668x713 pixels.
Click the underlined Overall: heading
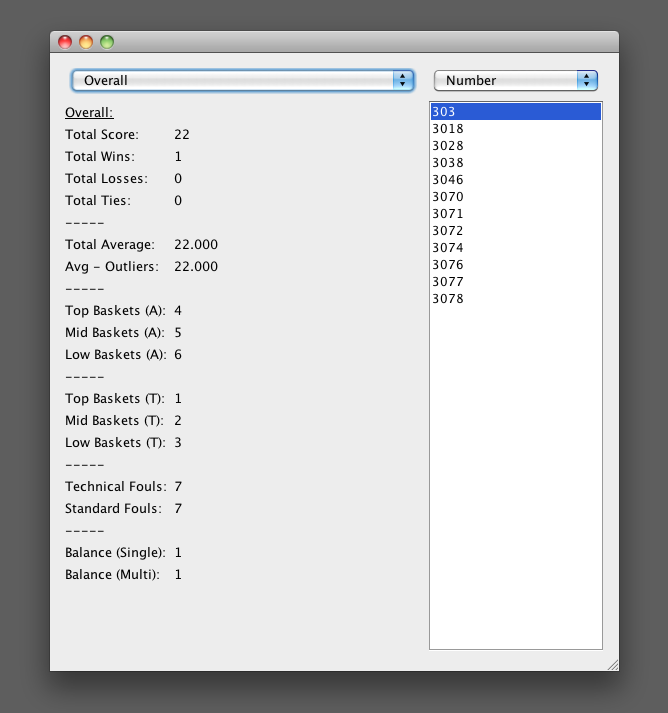[89, 112]
